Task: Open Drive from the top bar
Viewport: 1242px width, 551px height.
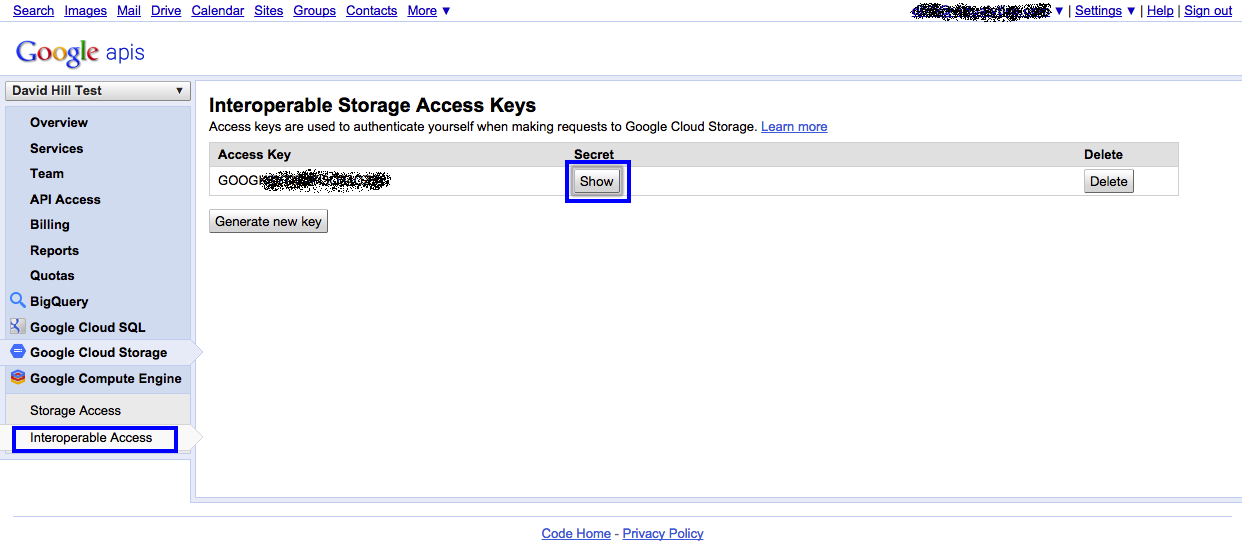Action: [166, 11]
